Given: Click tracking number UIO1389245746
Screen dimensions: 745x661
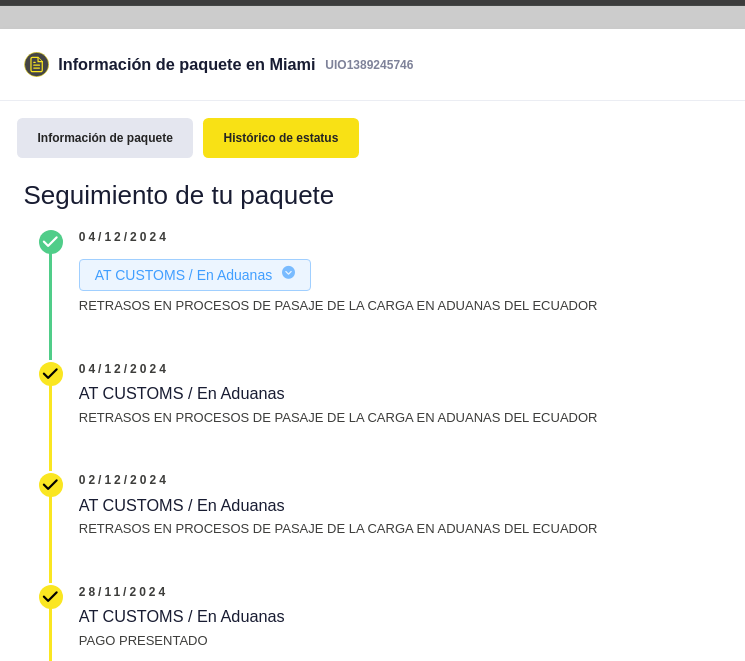Looking at the screenshot, I should pos(369,65).
